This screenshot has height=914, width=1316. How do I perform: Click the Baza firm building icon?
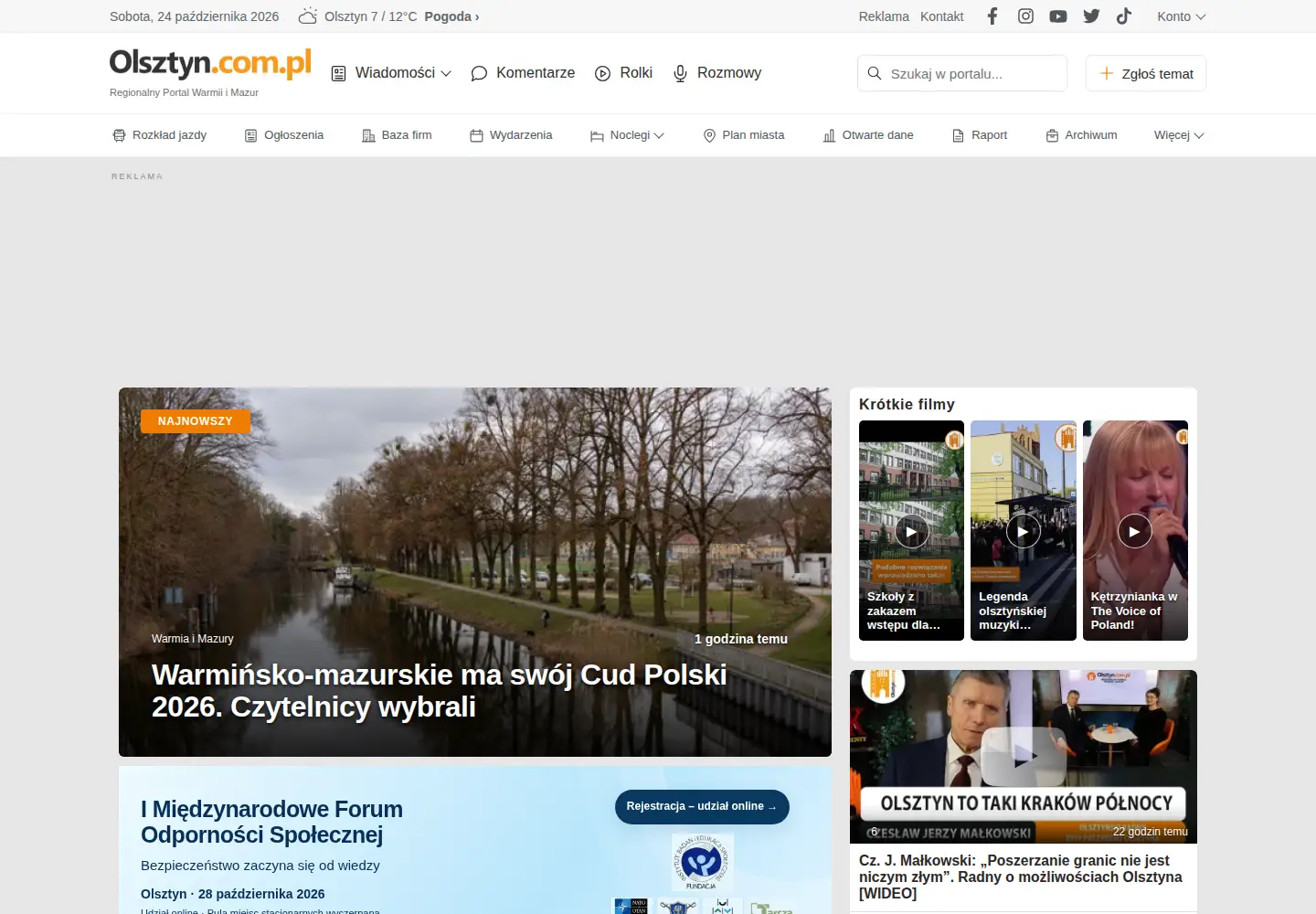[368, 135]
